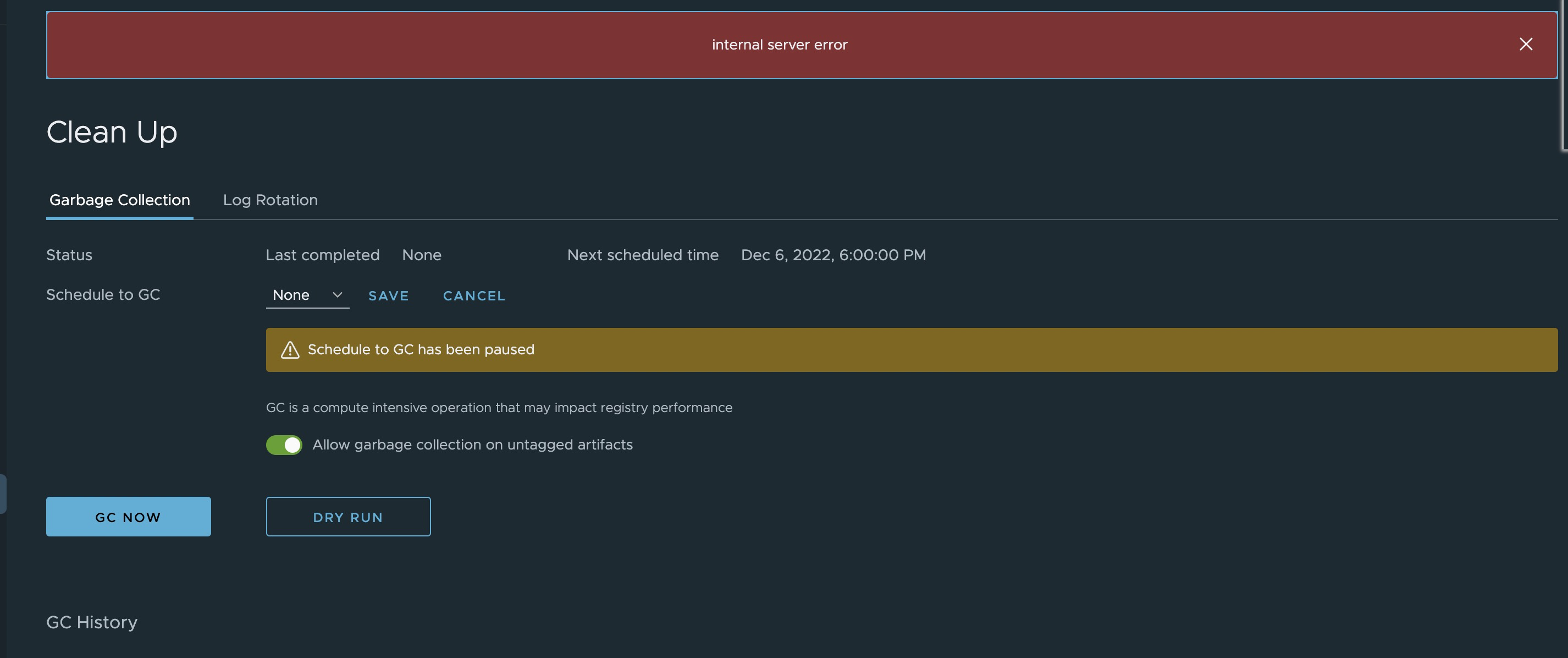
Task: Save the new GC schedule
Action: [x=388, y=295]
